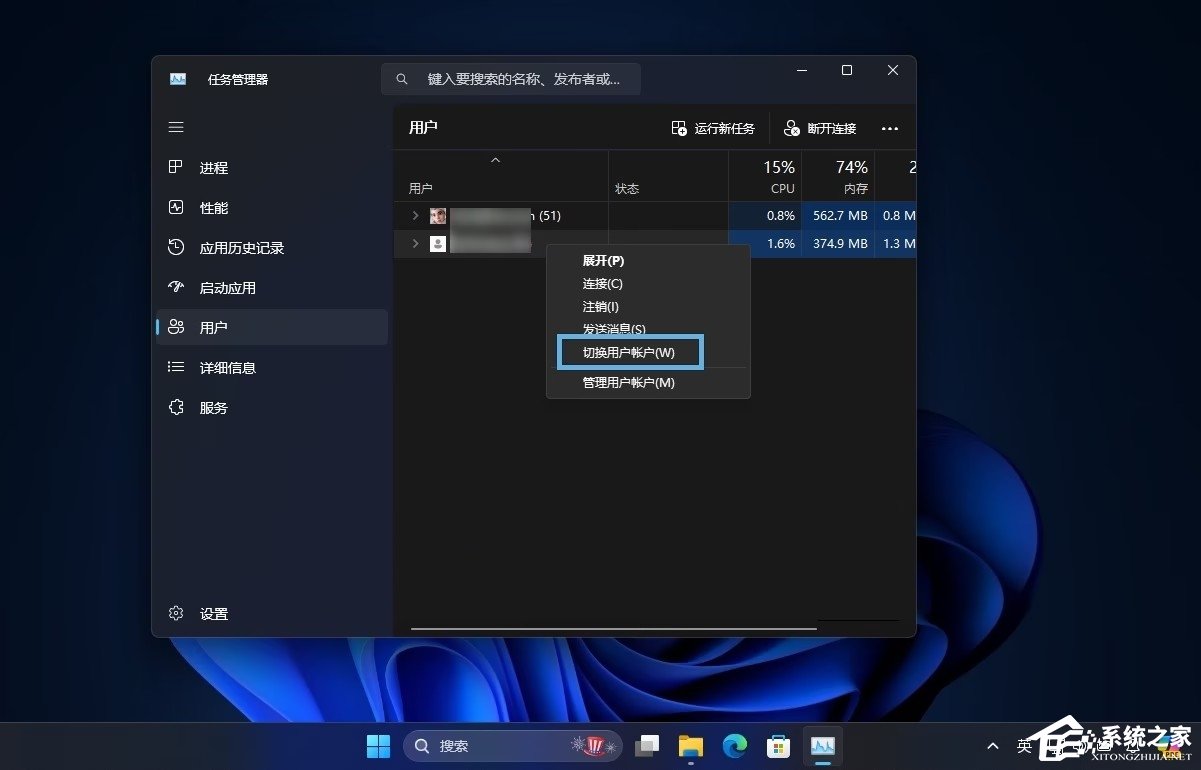Screen dimensions: 1201x770
Task: Expand the second user row chevron
Action: coord(416,244)
